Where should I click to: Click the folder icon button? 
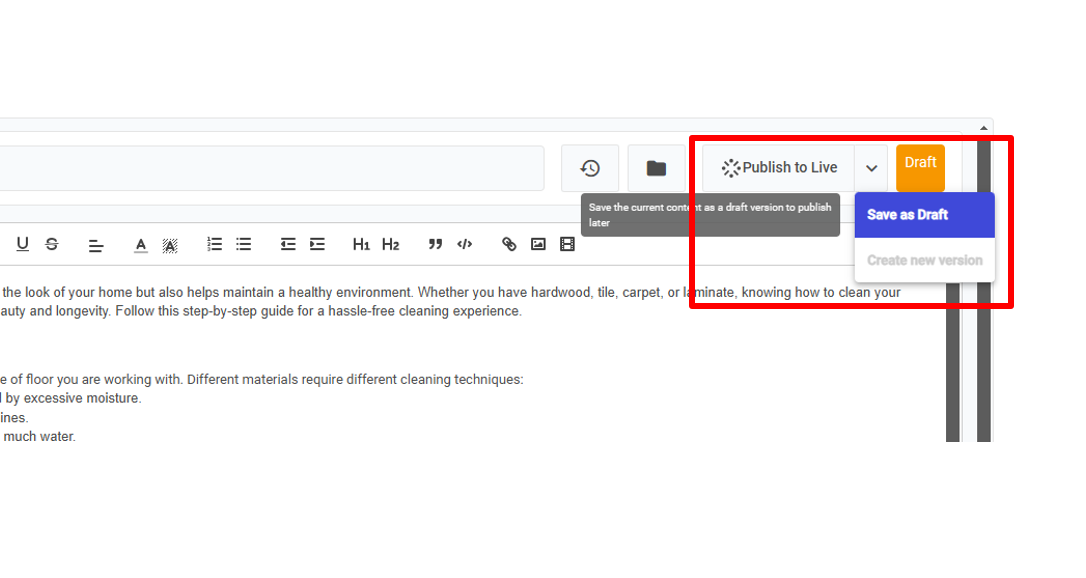pos(656,168)
